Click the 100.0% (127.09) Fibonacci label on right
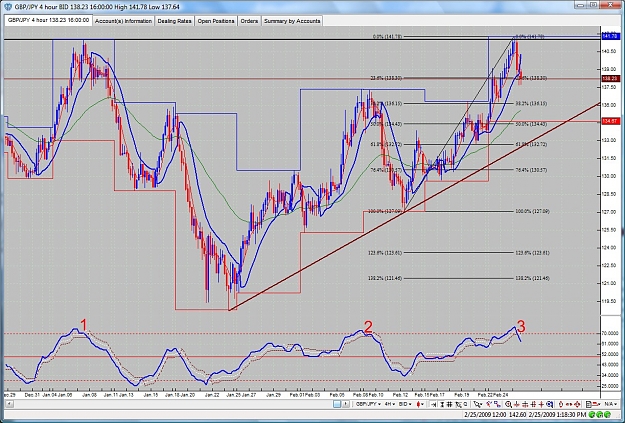625x423 pixels. pos(532,211)
